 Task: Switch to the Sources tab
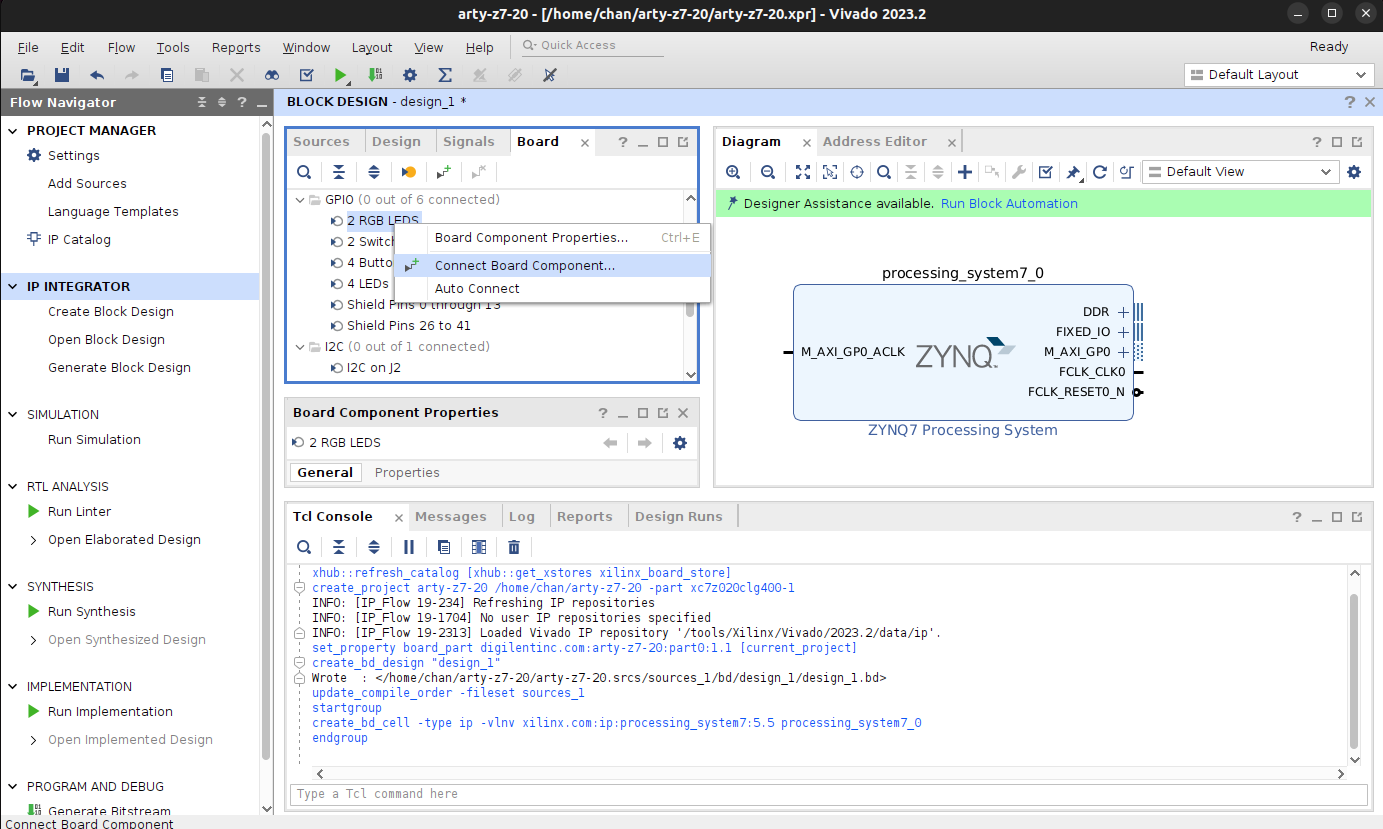[x=321, y=142]
